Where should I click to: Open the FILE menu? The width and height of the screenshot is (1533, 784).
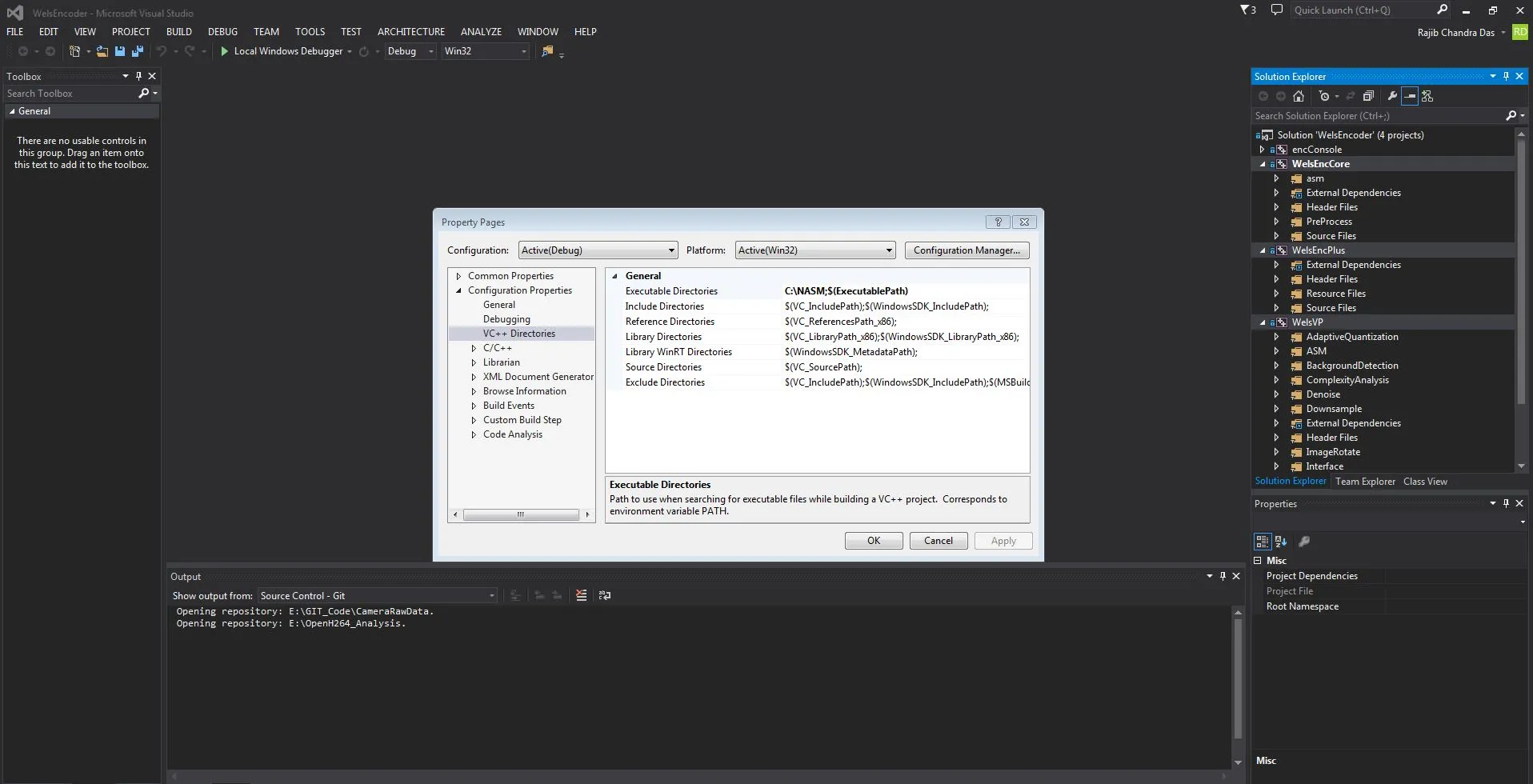pos(15,32)
